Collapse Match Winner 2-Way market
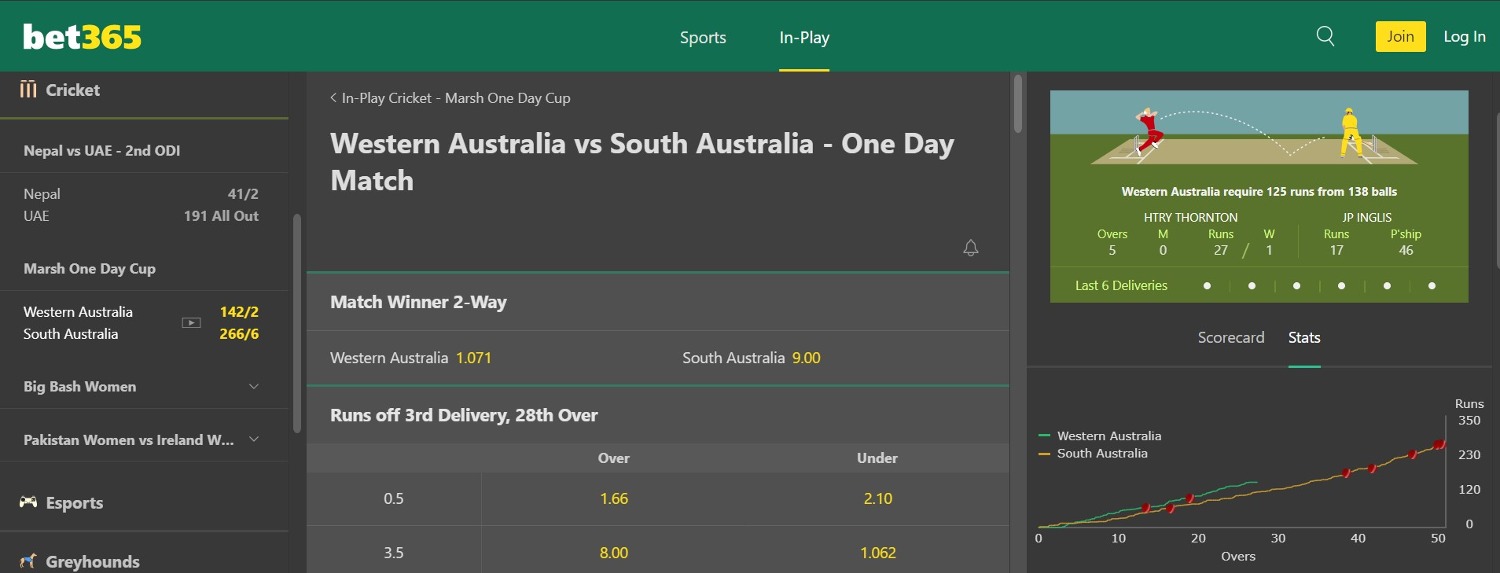This screenshot has height=573, width=1500. (657, 302)
